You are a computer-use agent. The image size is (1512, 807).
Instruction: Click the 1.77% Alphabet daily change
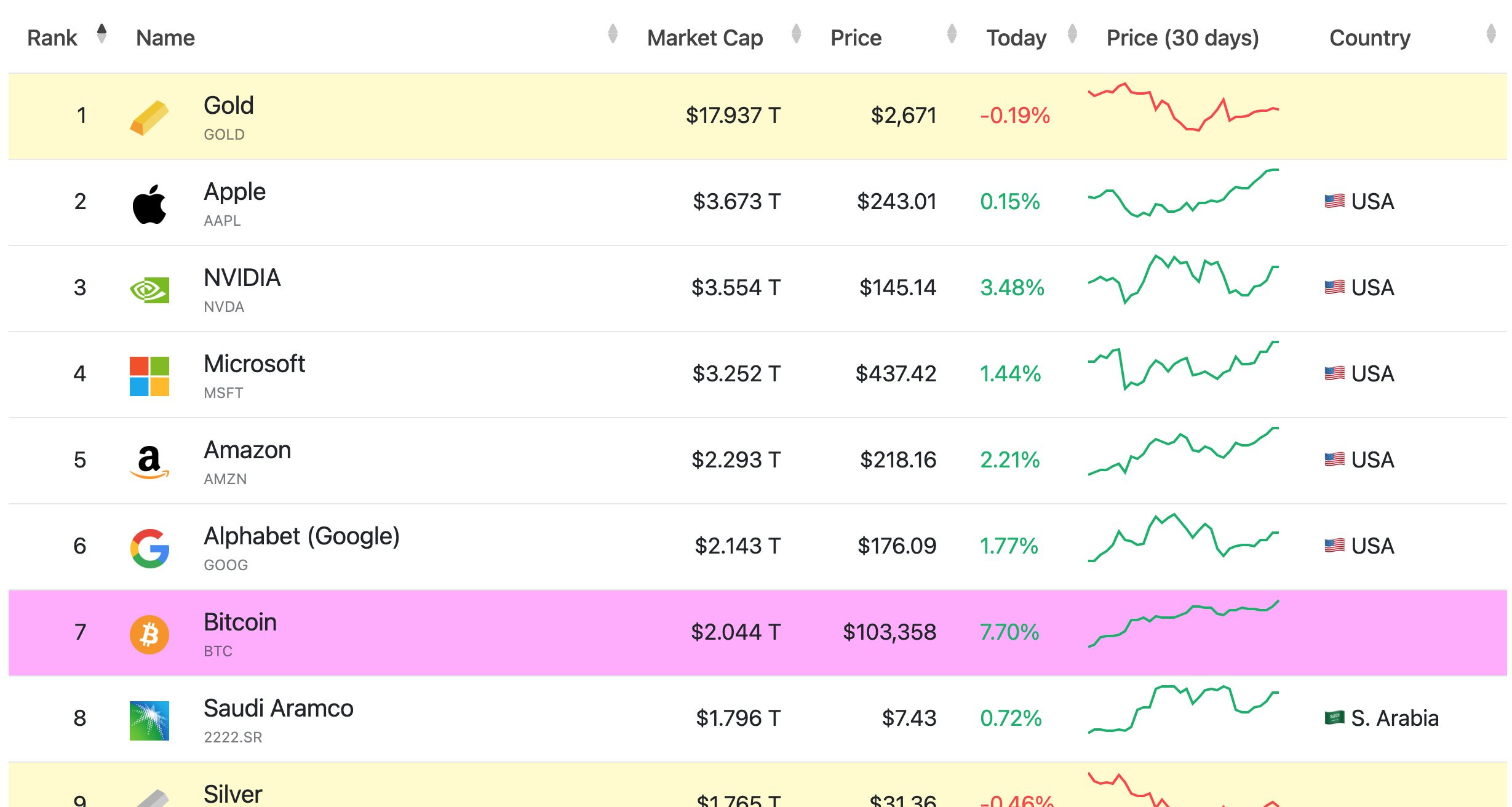tap(1009, 546)
